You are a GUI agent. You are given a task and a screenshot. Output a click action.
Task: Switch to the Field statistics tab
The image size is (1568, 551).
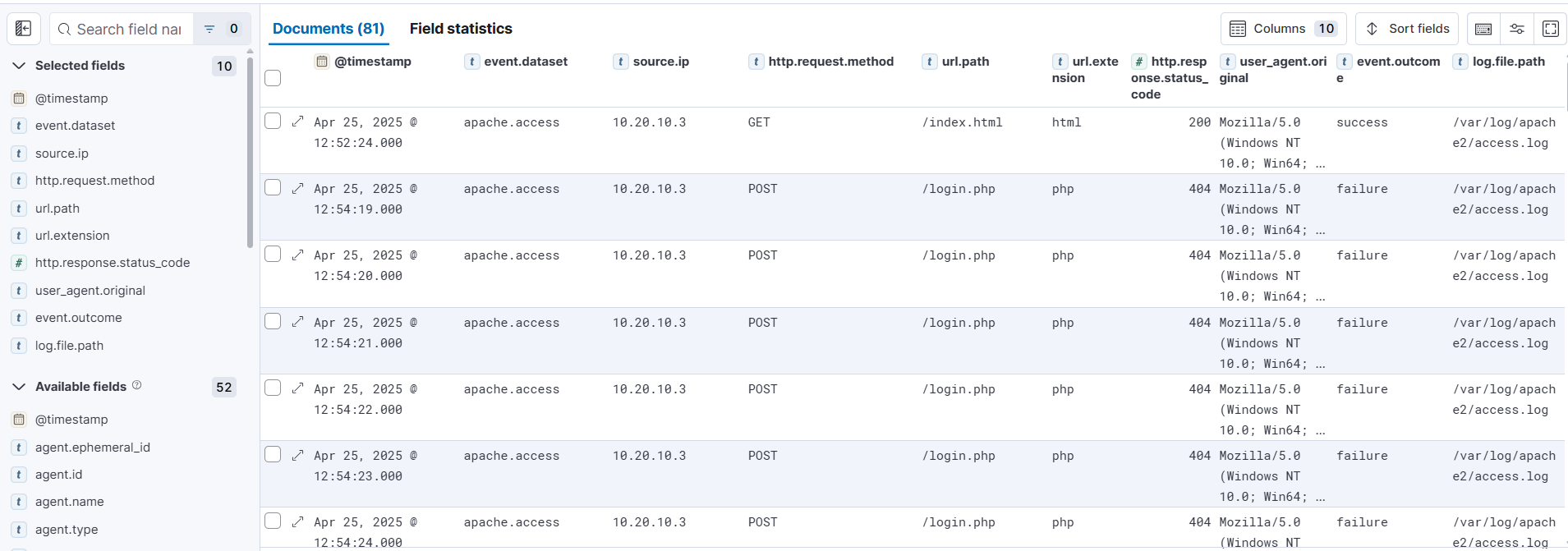click(x=461, y=28)
